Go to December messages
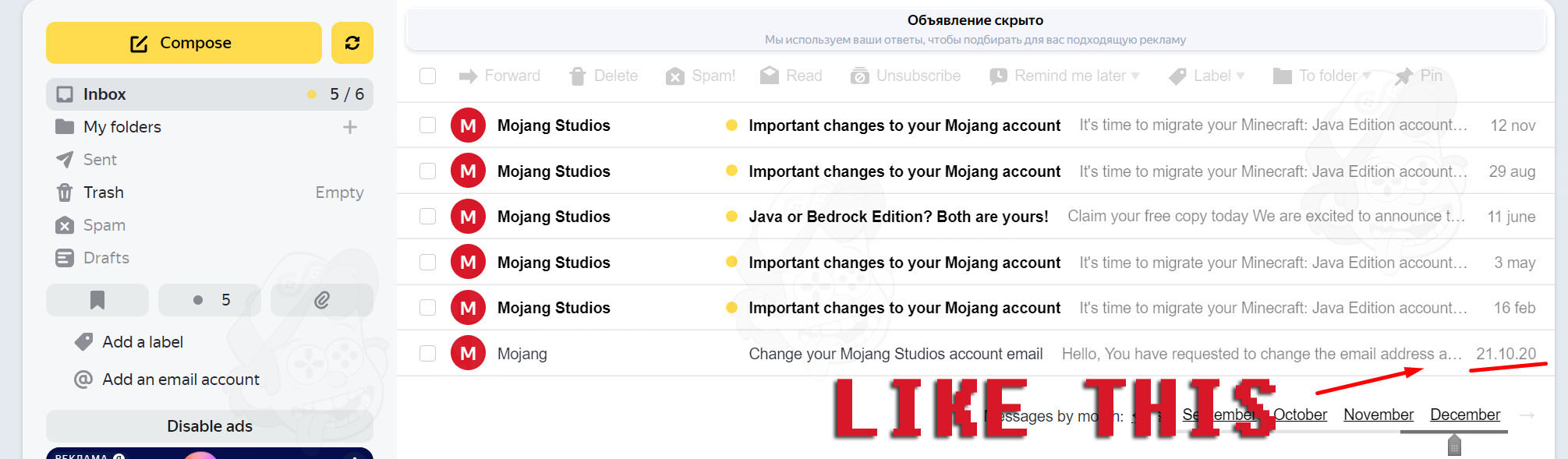The image size is (1568, 459). point(1465,415)
